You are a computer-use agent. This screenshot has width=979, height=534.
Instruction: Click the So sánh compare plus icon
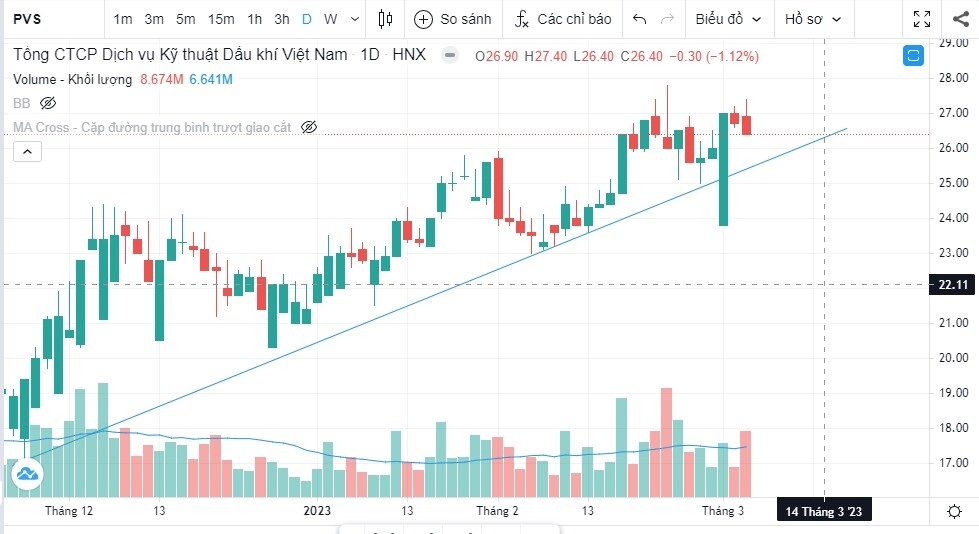pos(424,19)
